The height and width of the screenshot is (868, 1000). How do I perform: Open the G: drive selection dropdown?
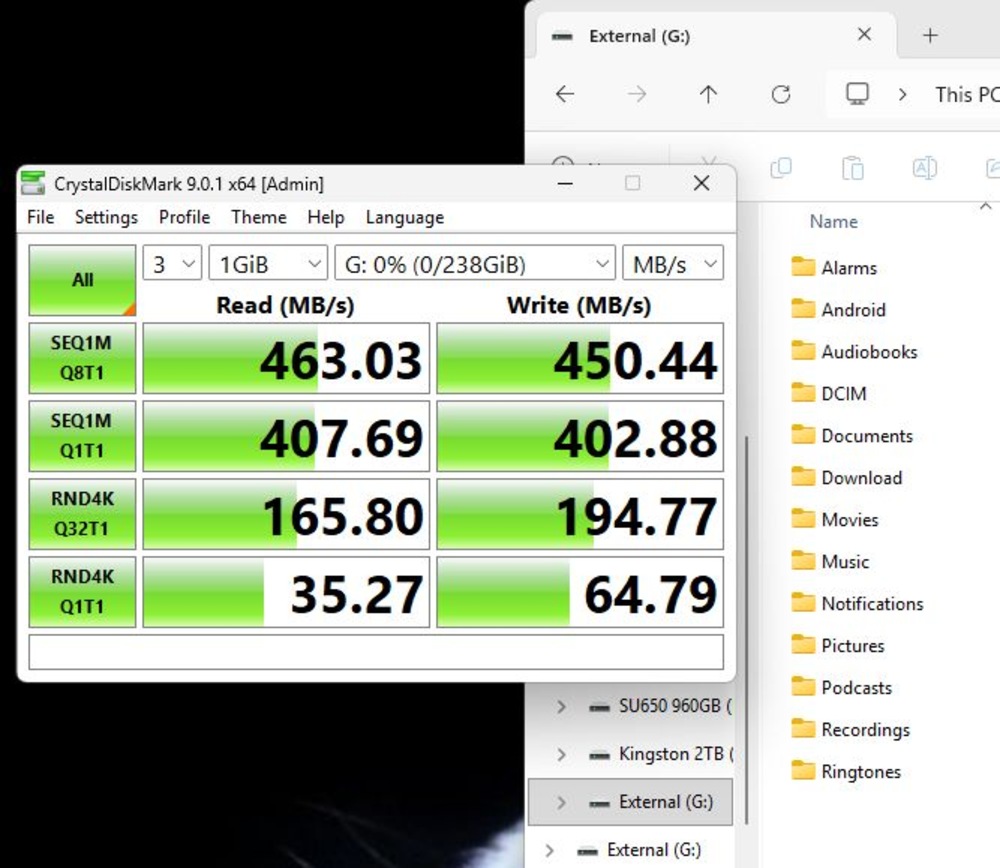coord(474,265)
